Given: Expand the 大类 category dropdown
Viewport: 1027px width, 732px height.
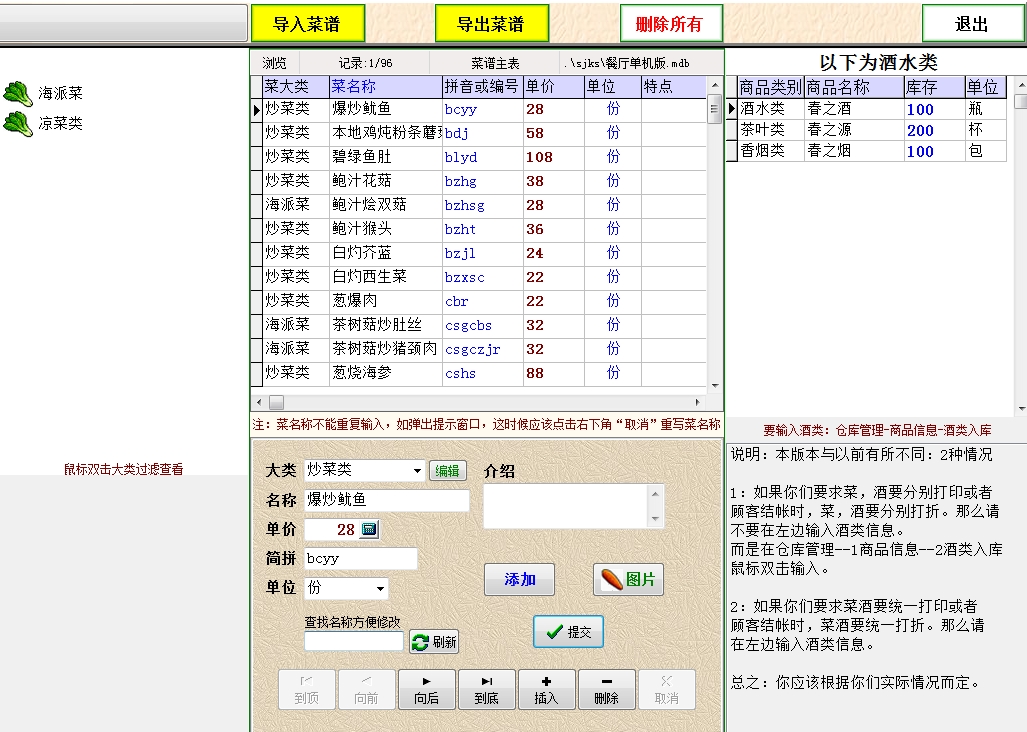Looking at the screenshot, I should (418, 471).
